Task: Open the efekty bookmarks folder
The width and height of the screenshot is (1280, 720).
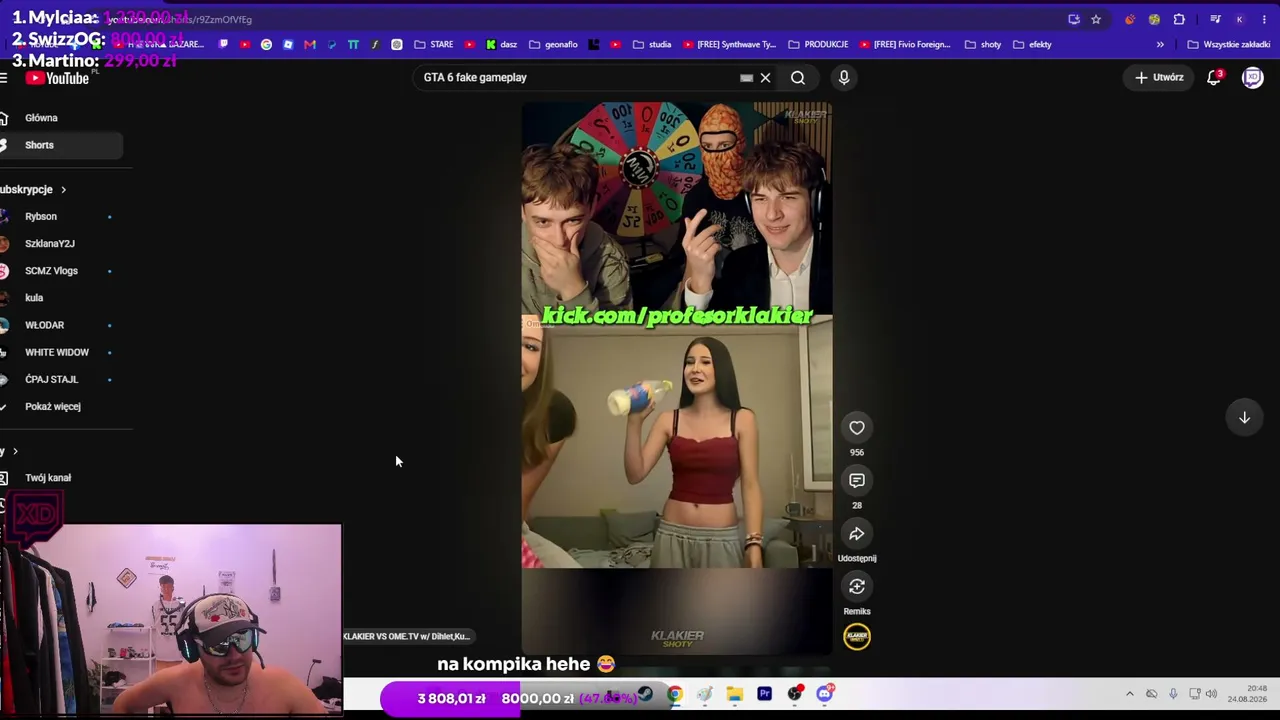Action: [x=1032, y=44]
